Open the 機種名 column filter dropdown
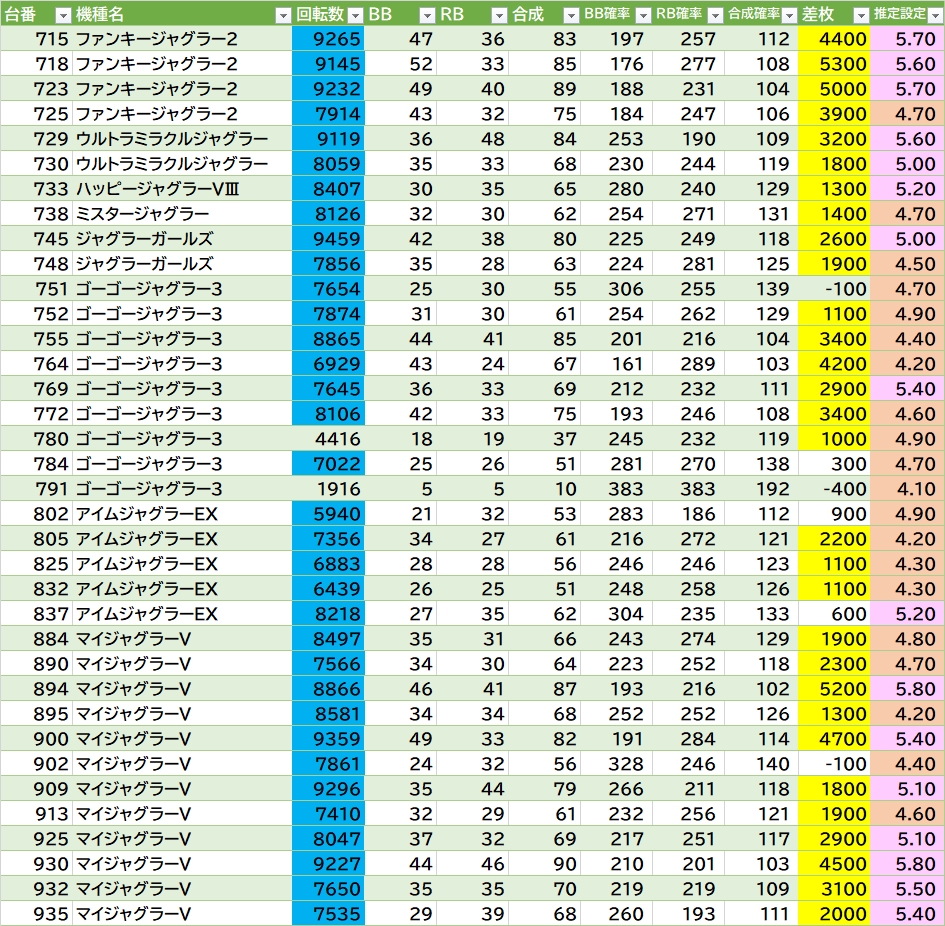This screenshot has width=945, height=926. click(x=283, y=15)
